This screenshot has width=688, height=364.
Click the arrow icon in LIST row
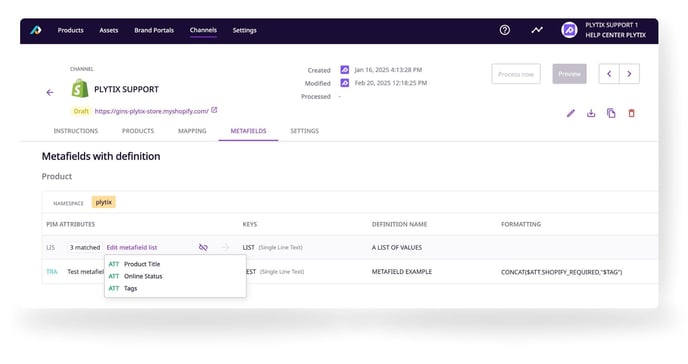tap(226, 247)
